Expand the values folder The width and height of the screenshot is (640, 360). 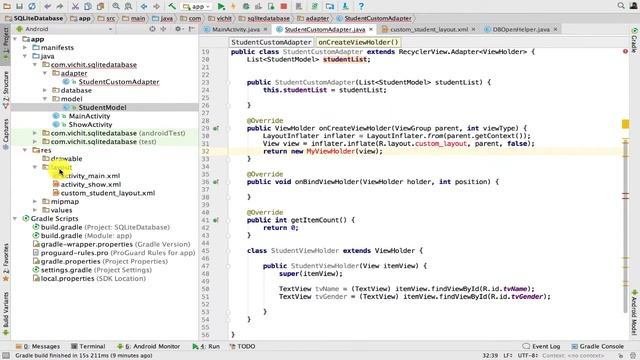[x=35, y=210]
